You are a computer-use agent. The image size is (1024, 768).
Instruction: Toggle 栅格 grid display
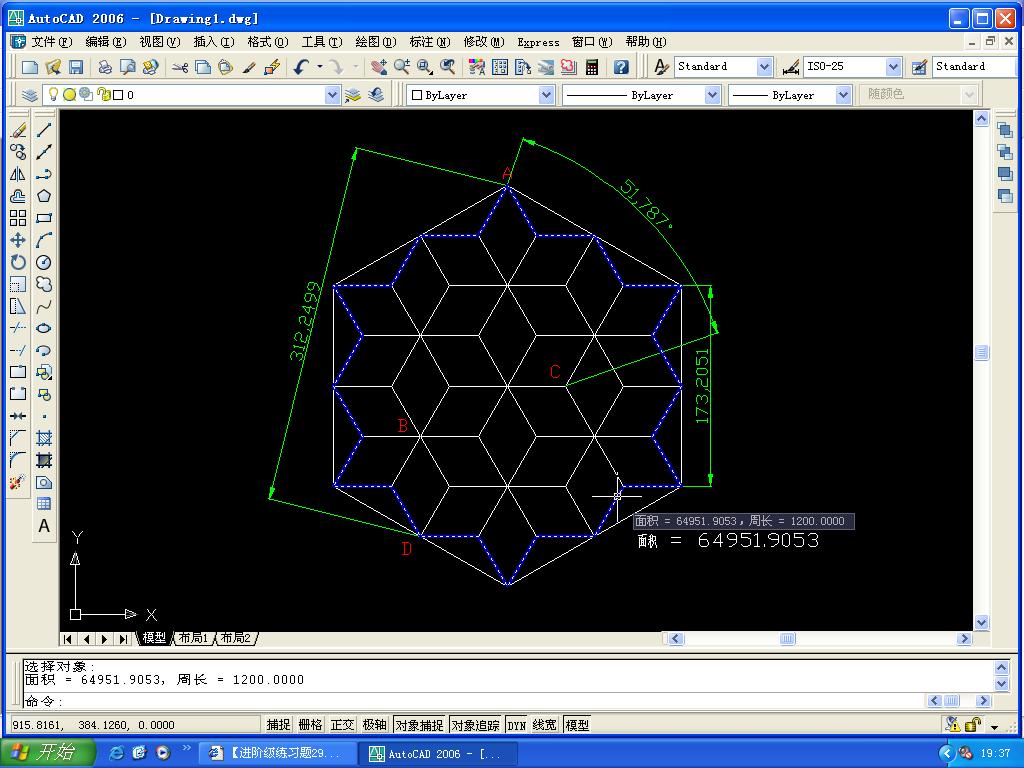click(310, 725)
